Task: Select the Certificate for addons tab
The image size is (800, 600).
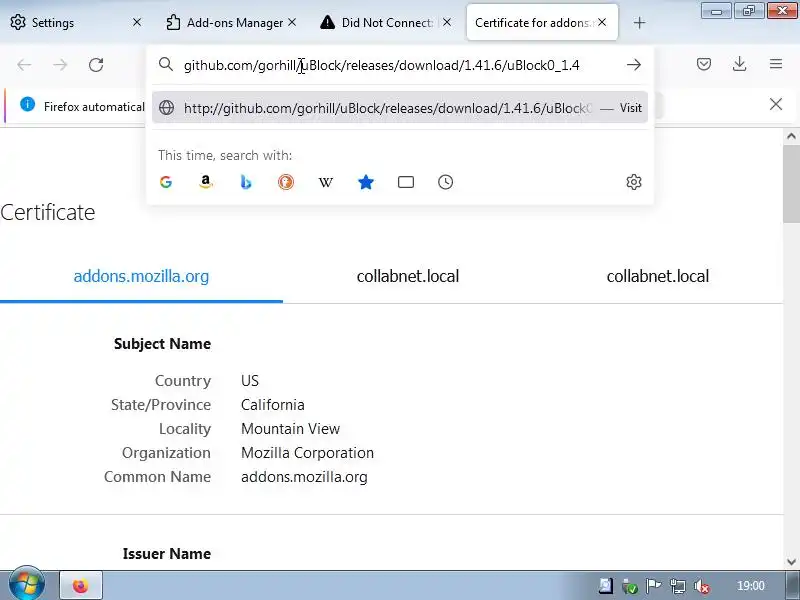Action: click(542, 22)
